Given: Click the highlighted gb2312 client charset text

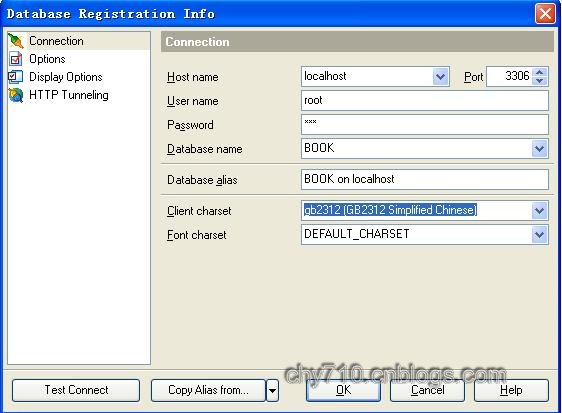Looking at the screenshot, I should pos(390,210).
